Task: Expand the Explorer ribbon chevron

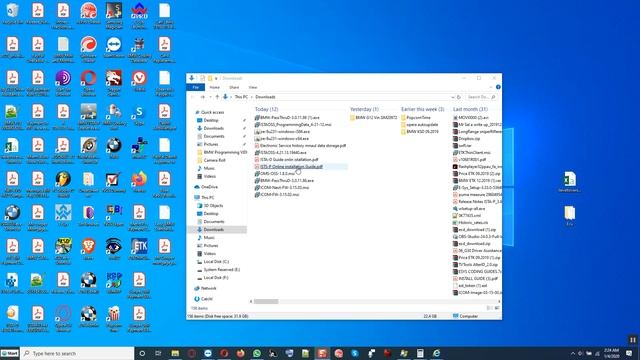Action: pos(491,87)
